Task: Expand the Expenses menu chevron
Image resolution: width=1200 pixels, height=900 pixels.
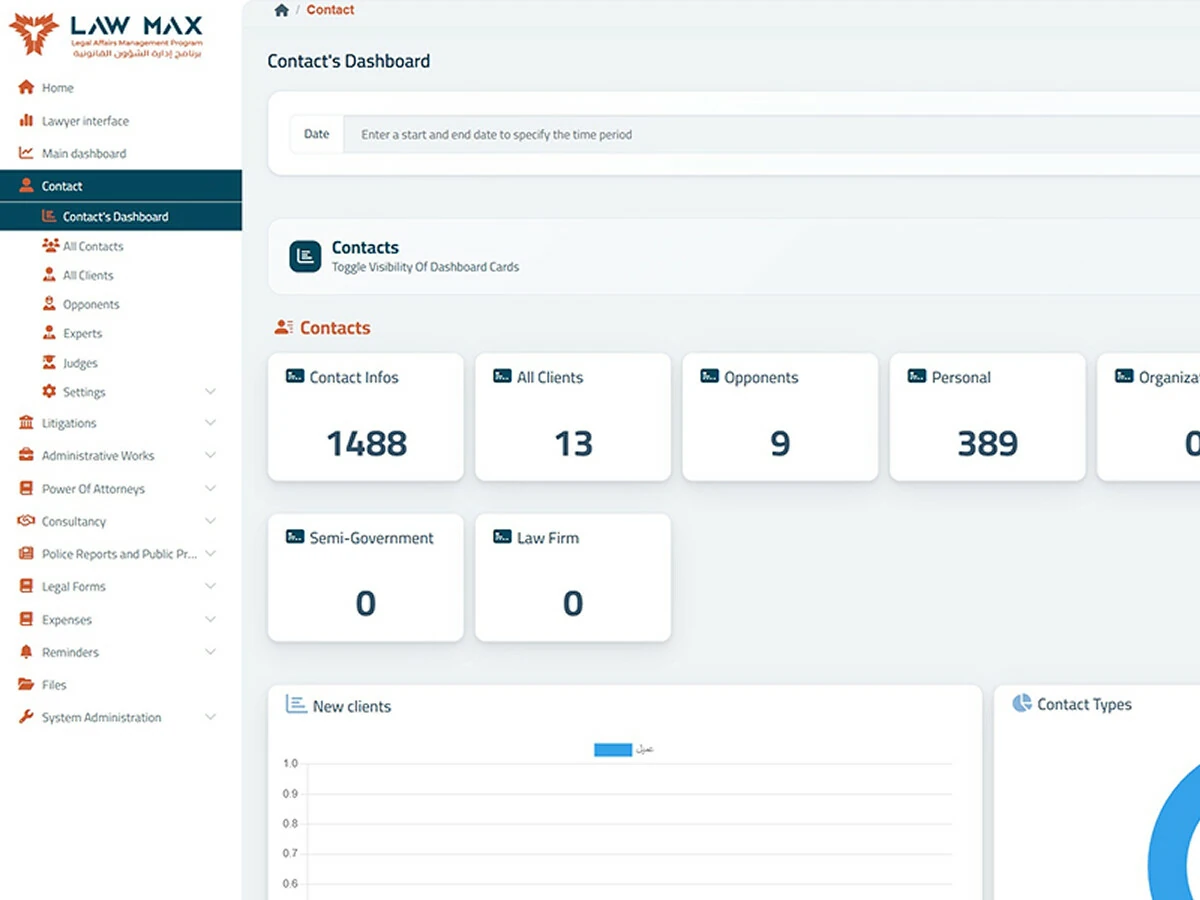Action: [210, 620]
